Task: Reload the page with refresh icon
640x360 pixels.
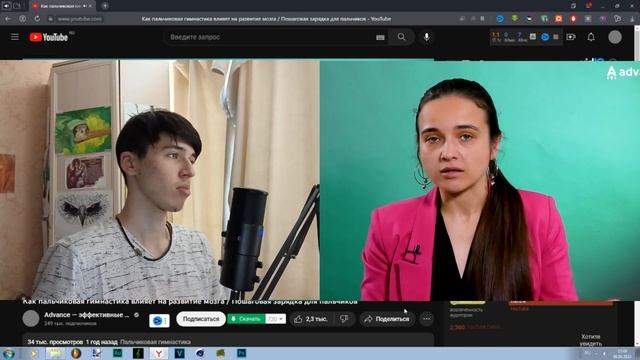Action: tap(37, 19)
